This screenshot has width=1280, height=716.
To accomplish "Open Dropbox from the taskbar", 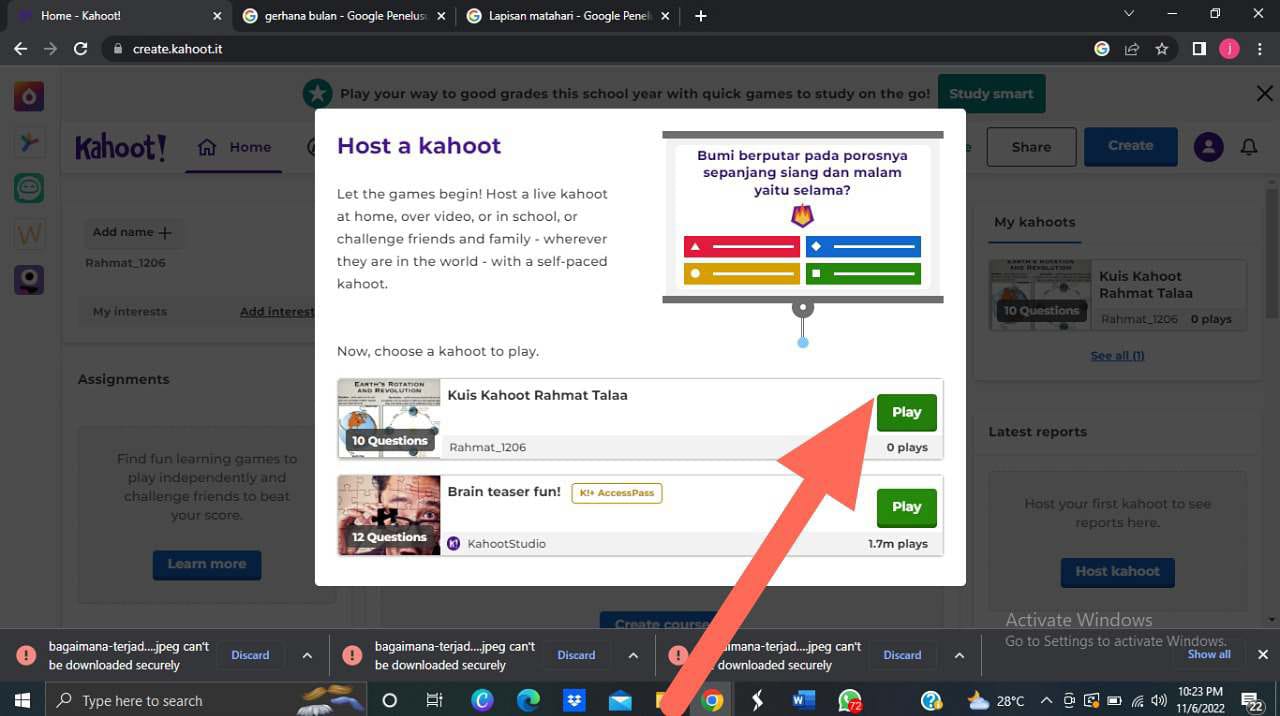I will pyautogui.click(x=574, y=700).
